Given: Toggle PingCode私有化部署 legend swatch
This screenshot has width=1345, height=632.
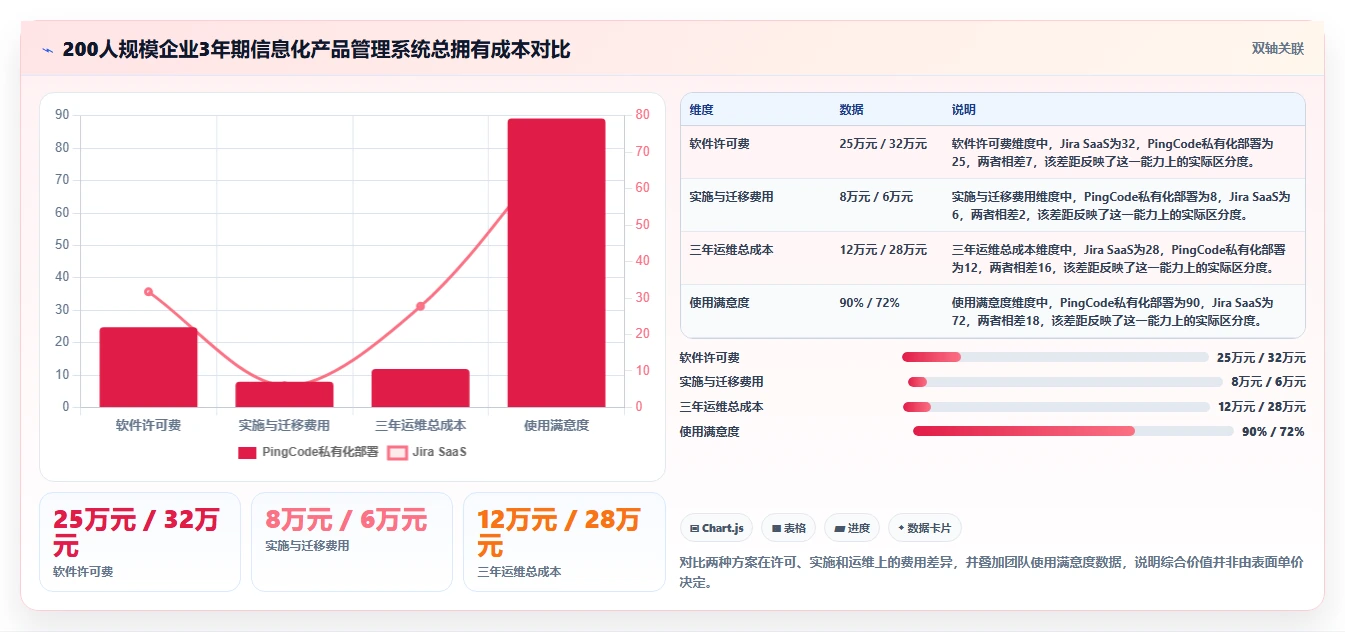Looking at the screenshot, I should pyautogui.click(x=247, y=453).
